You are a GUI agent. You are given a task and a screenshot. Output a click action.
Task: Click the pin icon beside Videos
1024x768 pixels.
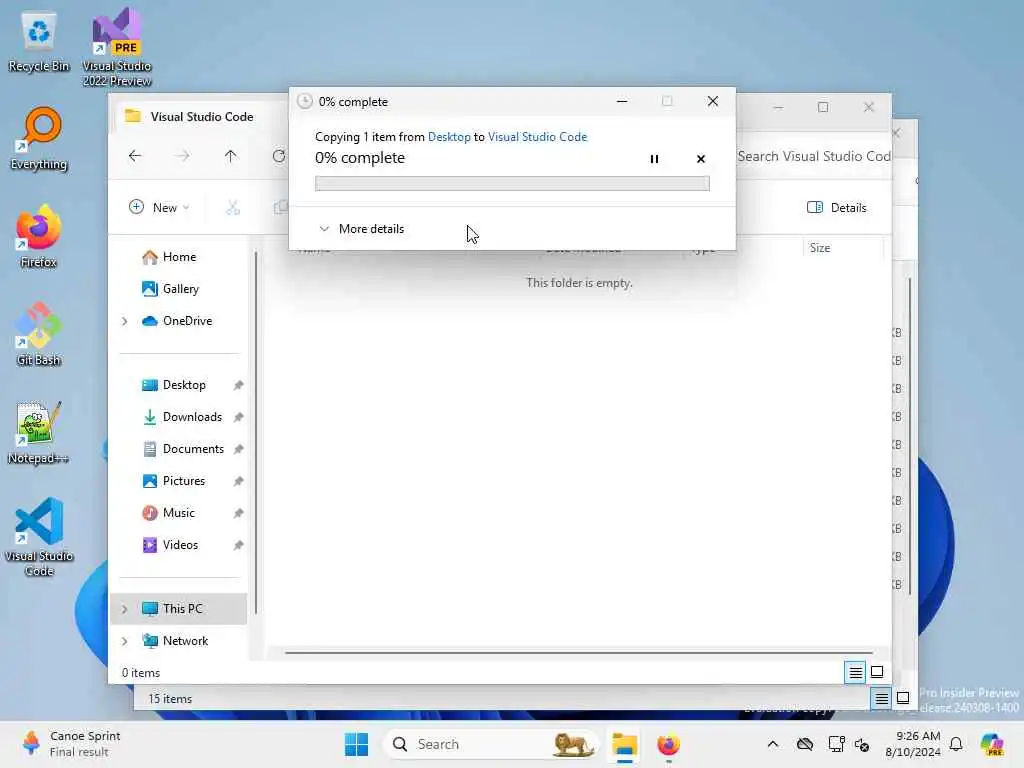[x=238, y=545]
